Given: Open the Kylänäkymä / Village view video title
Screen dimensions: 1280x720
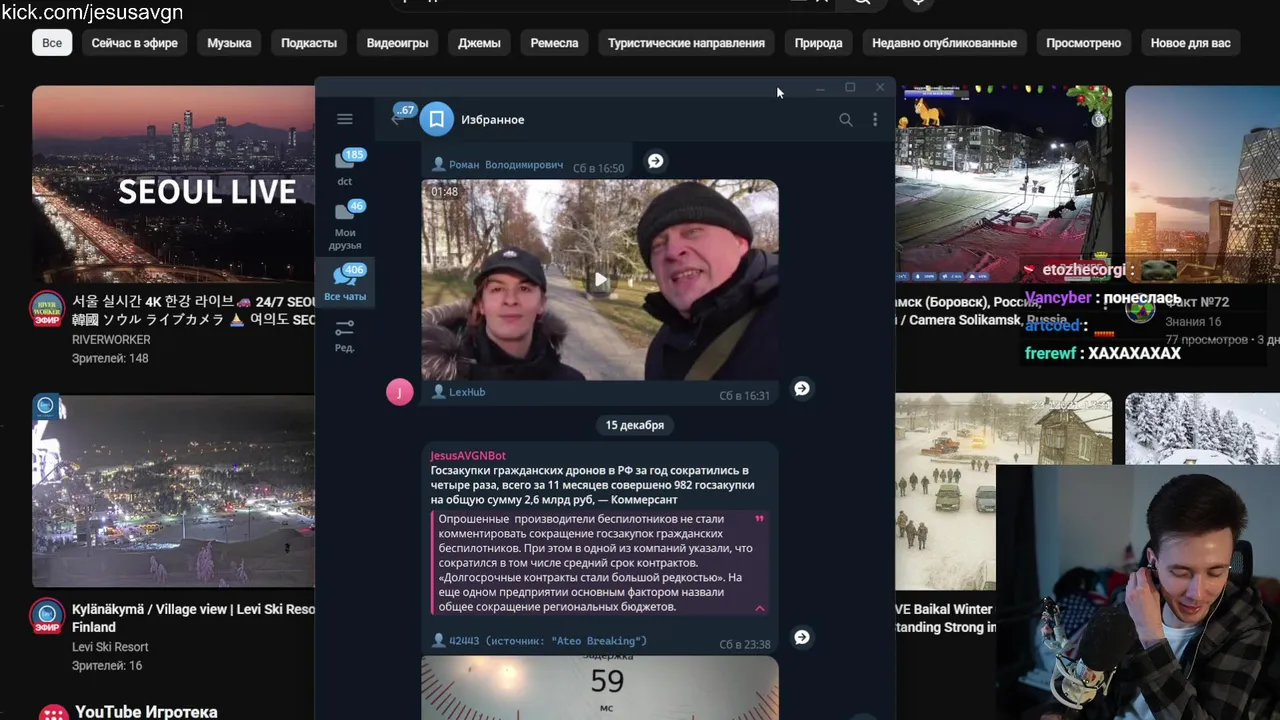Looking at the screenshot, I should pos(193,618).
